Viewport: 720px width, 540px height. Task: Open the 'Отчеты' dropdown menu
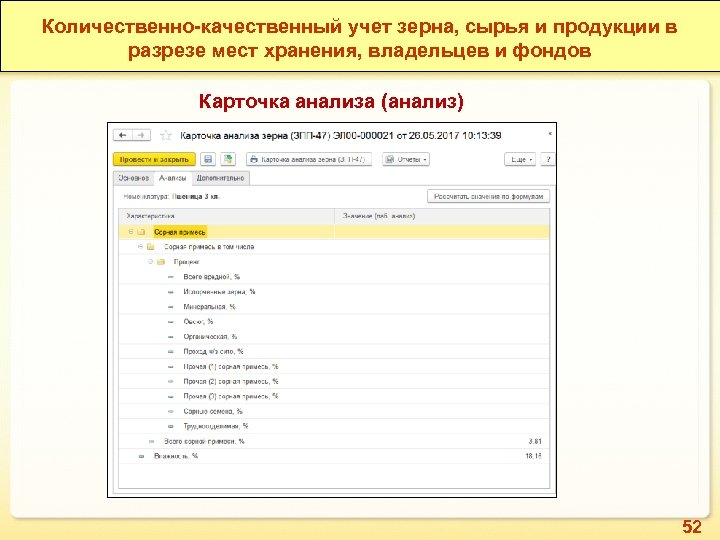click(406, 159)
